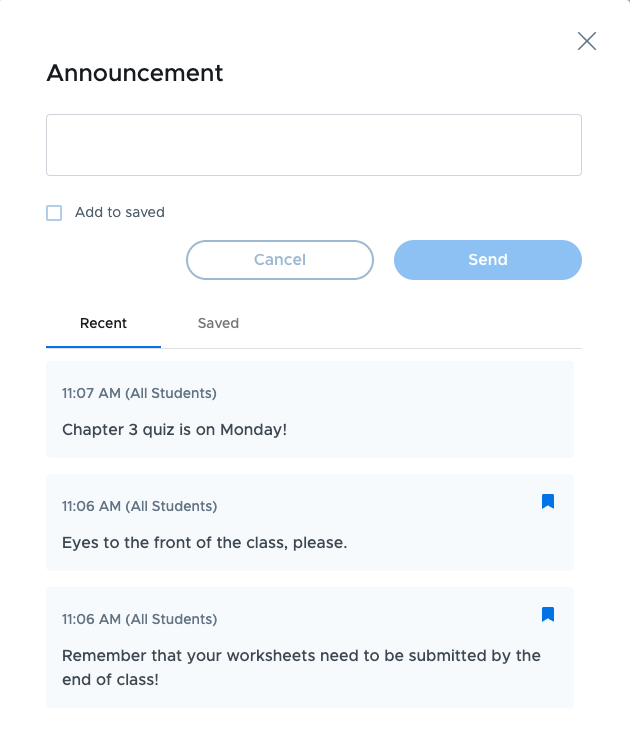Select the second recent announcement card background
This screenshot has height=738, width=630.
point(310,522)
